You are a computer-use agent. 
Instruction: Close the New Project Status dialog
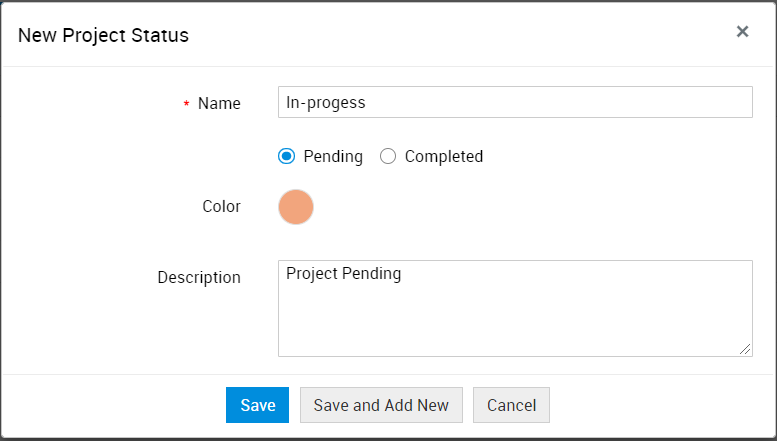coord(742,32)
